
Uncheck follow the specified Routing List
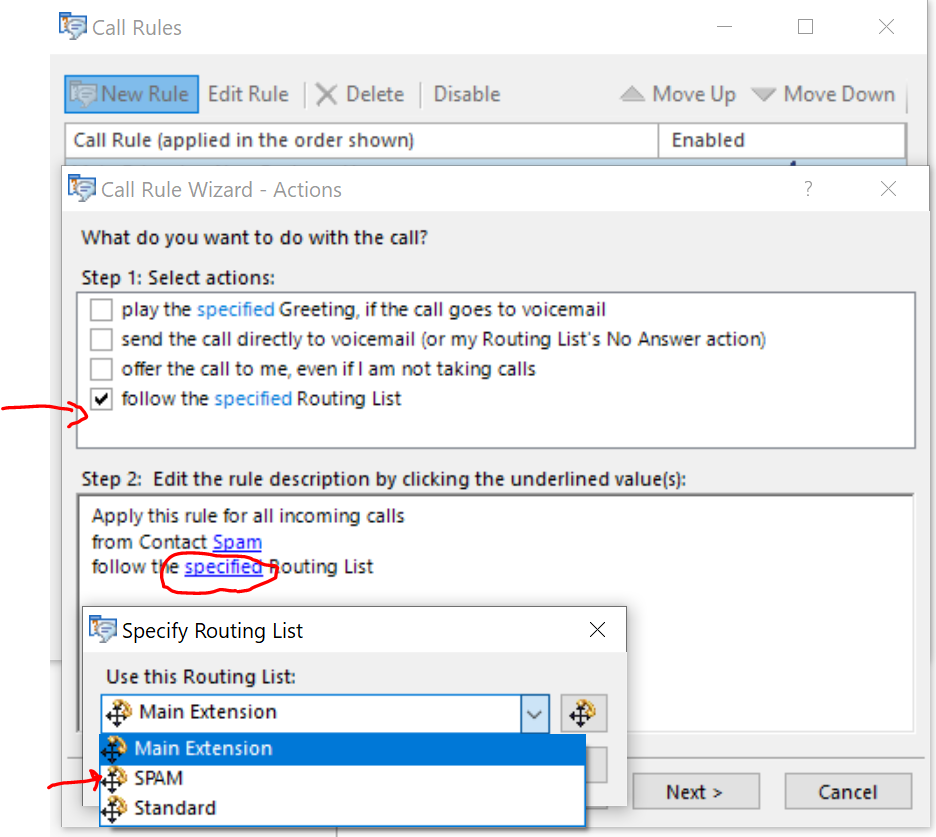pyautogui.click(x=102, y=399)
